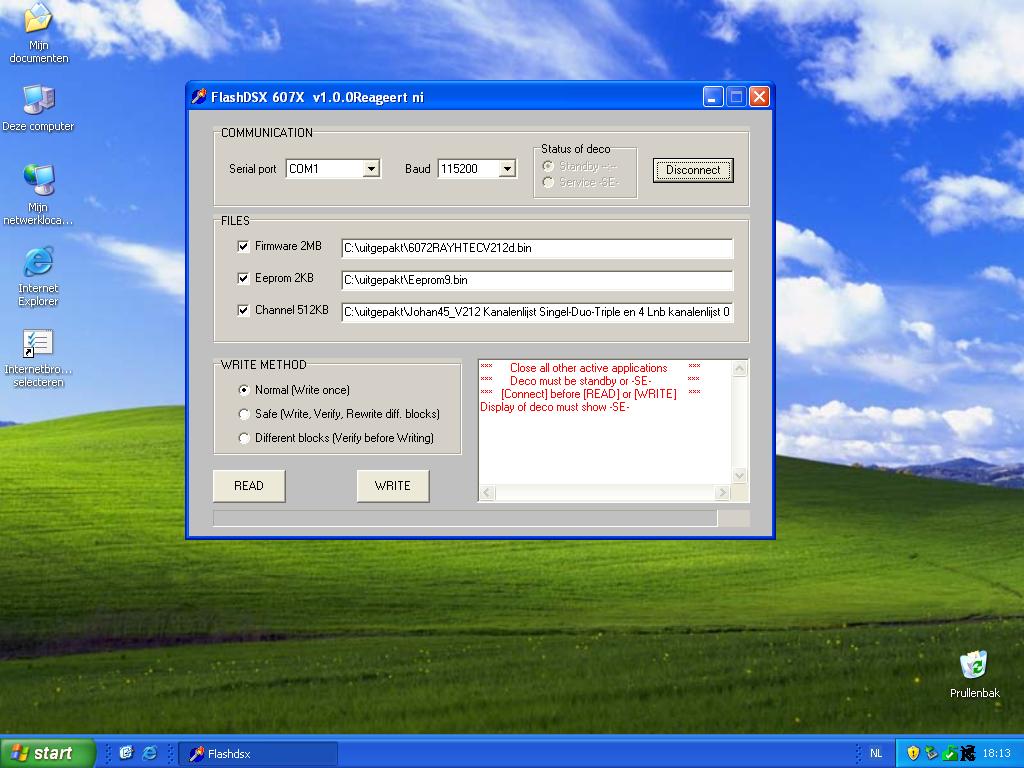This screenshot has height=768, width=1024.
Task: Click the log box scroll left arrow
Action: tap(488, 492)
